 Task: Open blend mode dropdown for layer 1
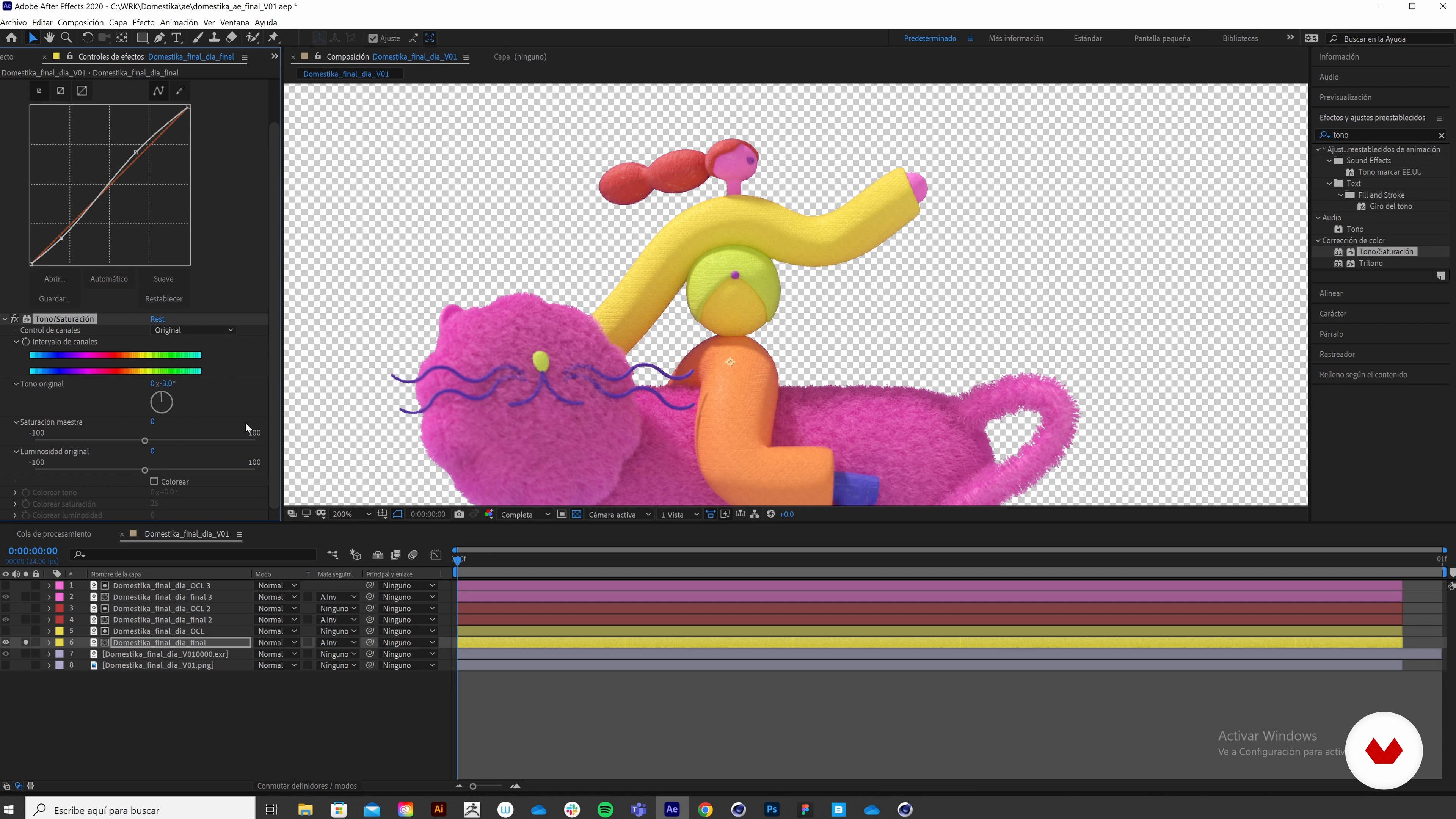click(x=277, y=585)
